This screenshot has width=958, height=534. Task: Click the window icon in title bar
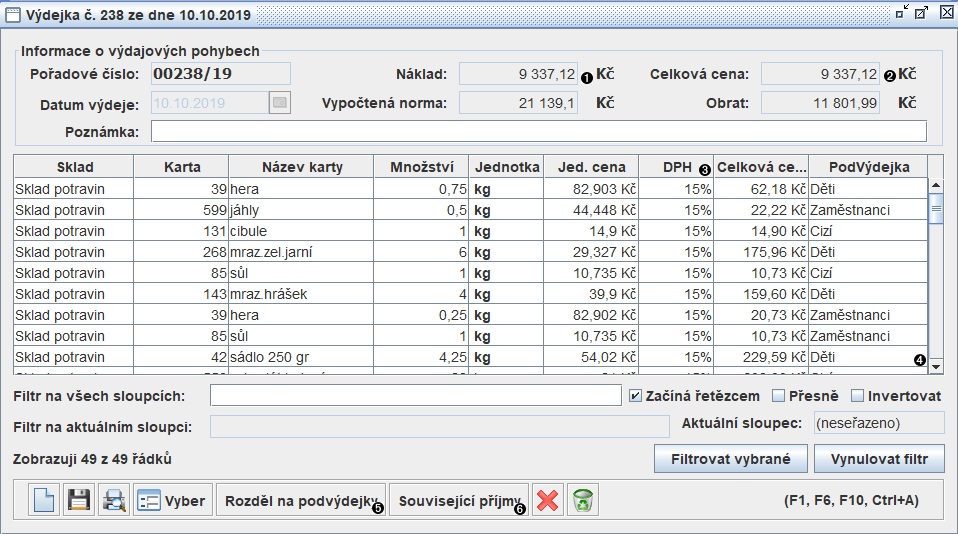point(14,15)
